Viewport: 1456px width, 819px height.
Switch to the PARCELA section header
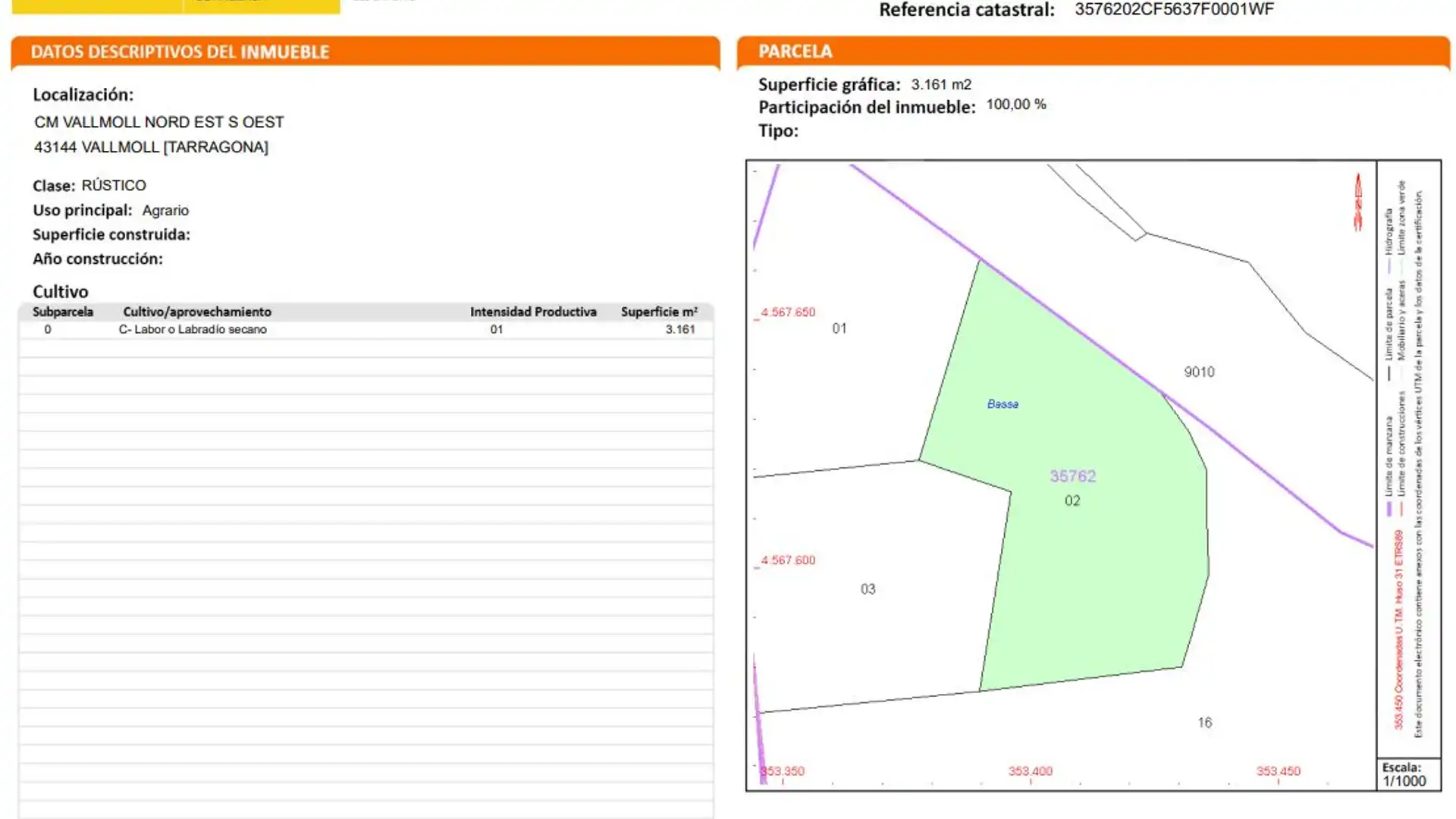click(795, 51)
